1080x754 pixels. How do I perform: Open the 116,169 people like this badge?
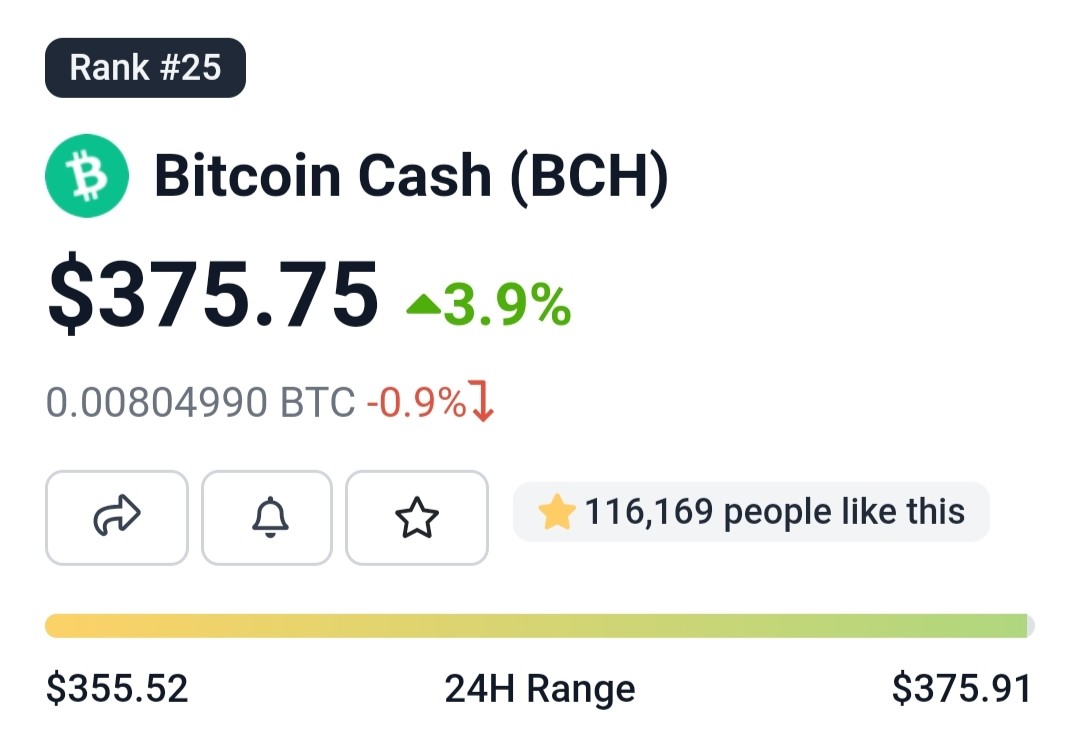(x=751, y=512)
